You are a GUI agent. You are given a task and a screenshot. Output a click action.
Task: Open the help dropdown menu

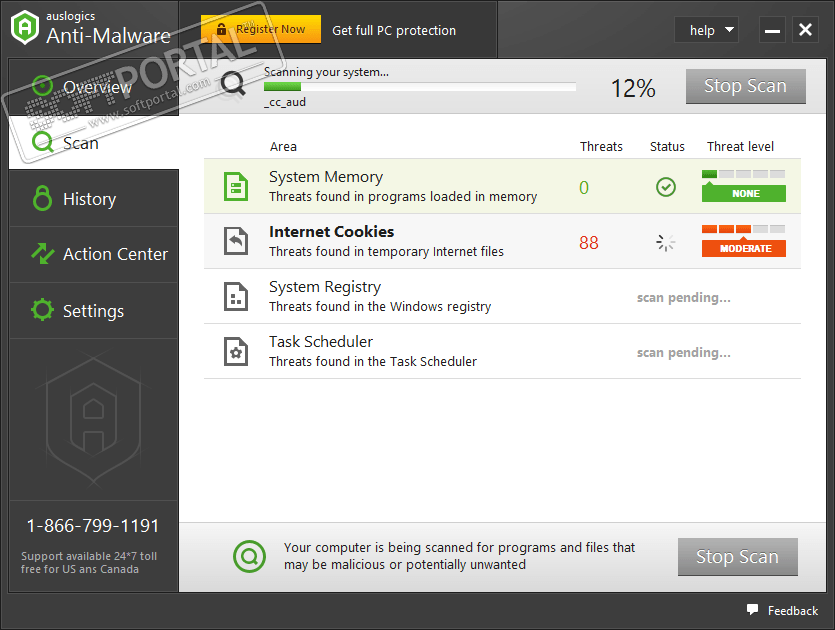[x=707, y=30]
